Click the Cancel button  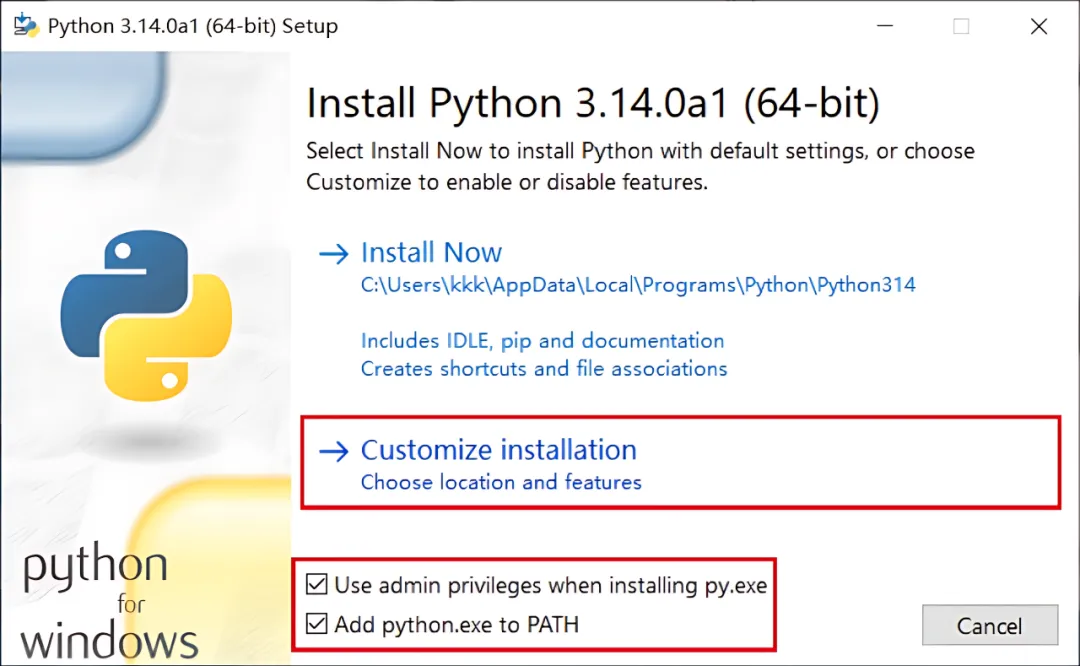pos(990,625)
